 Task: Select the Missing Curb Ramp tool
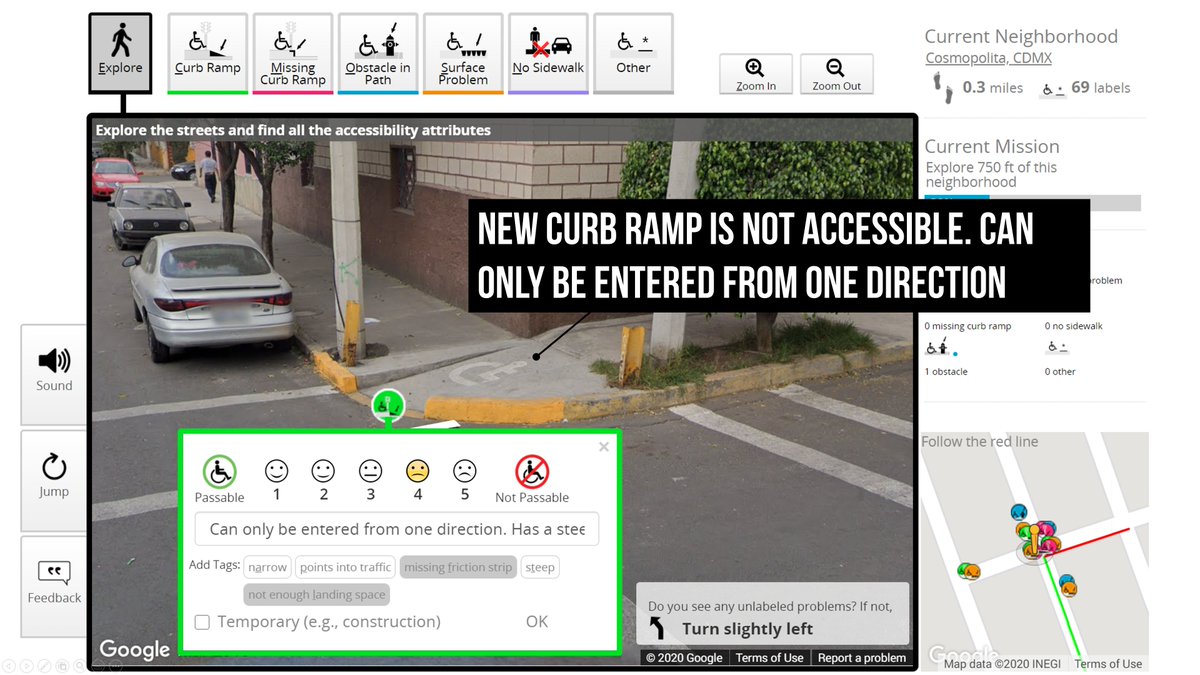click(292, 52)
